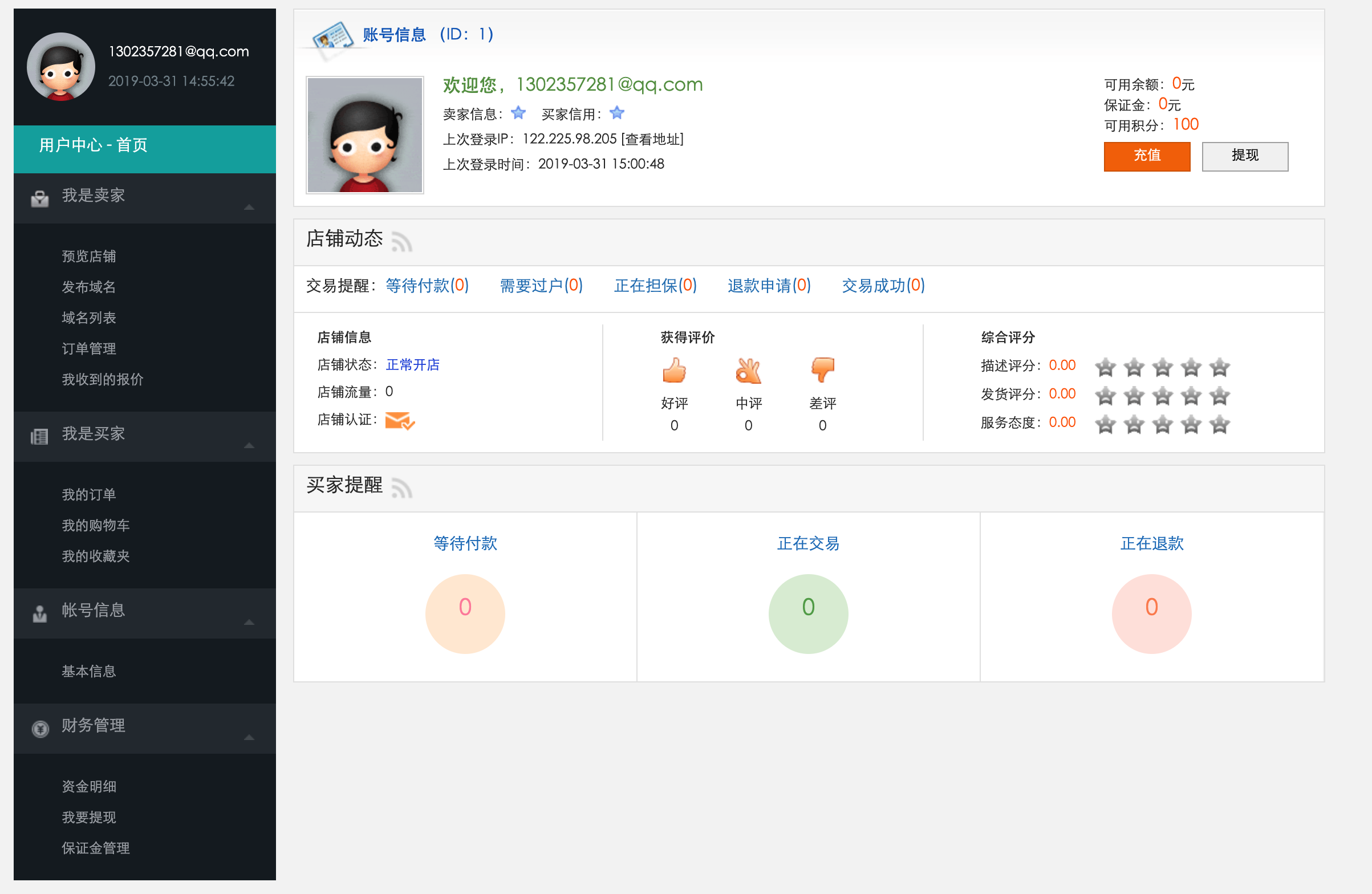Image resolution: width=1372 pixels, height=894 pixels.
Task: Click the person icon by 帐号信息
Action: [40, 614]
